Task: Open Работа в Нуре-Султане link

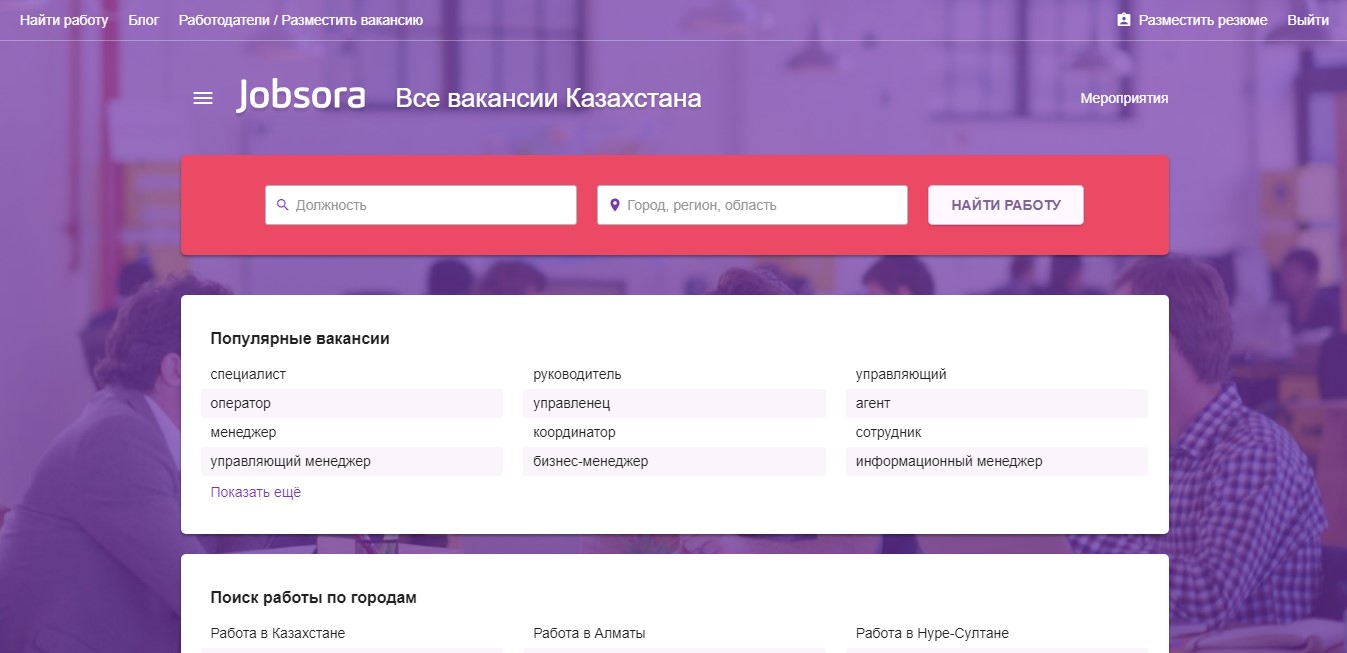Action: (x=932, y=633)
